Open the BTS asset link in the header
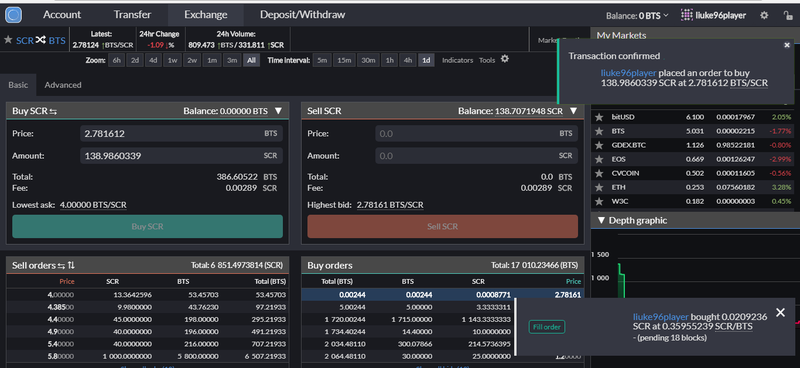The height and width of the screenshot is (368, 800). (57, 40)
